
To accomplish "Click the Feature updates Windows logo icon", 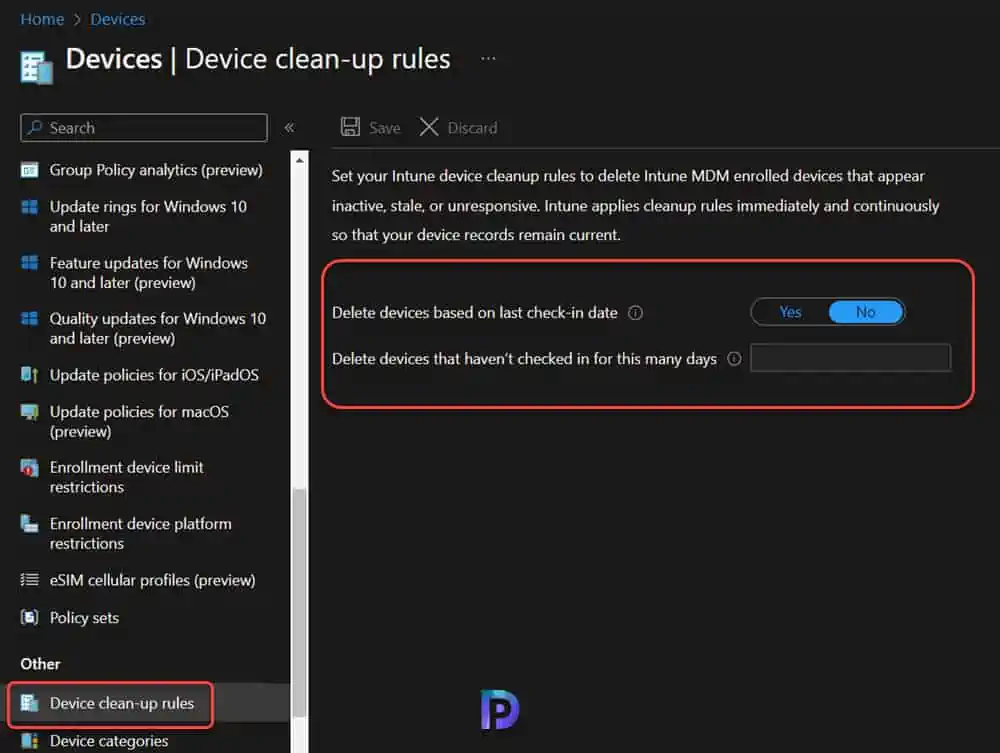I will [29, 263].
